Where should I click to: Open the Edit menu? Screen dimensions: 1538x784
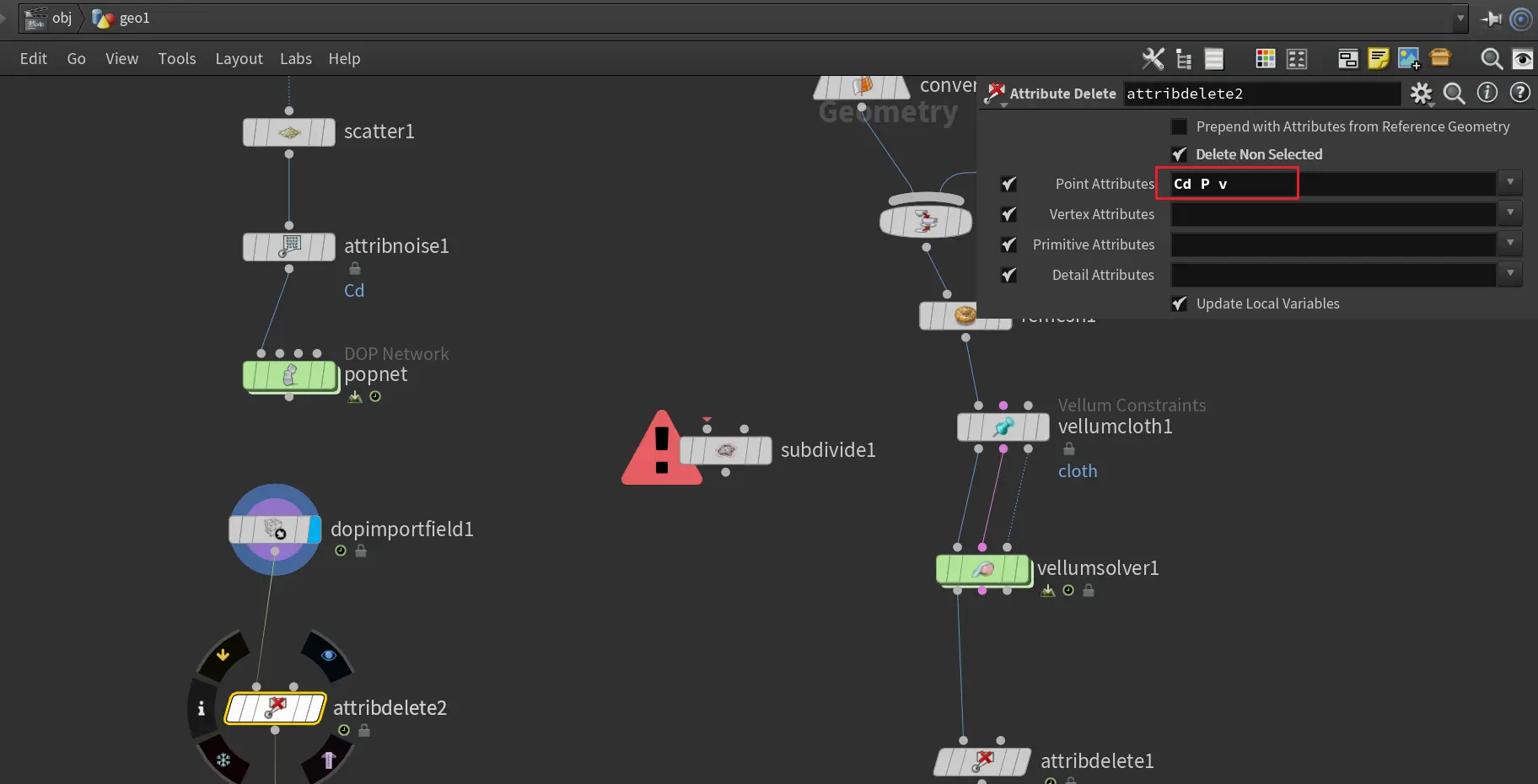point(34,58)
